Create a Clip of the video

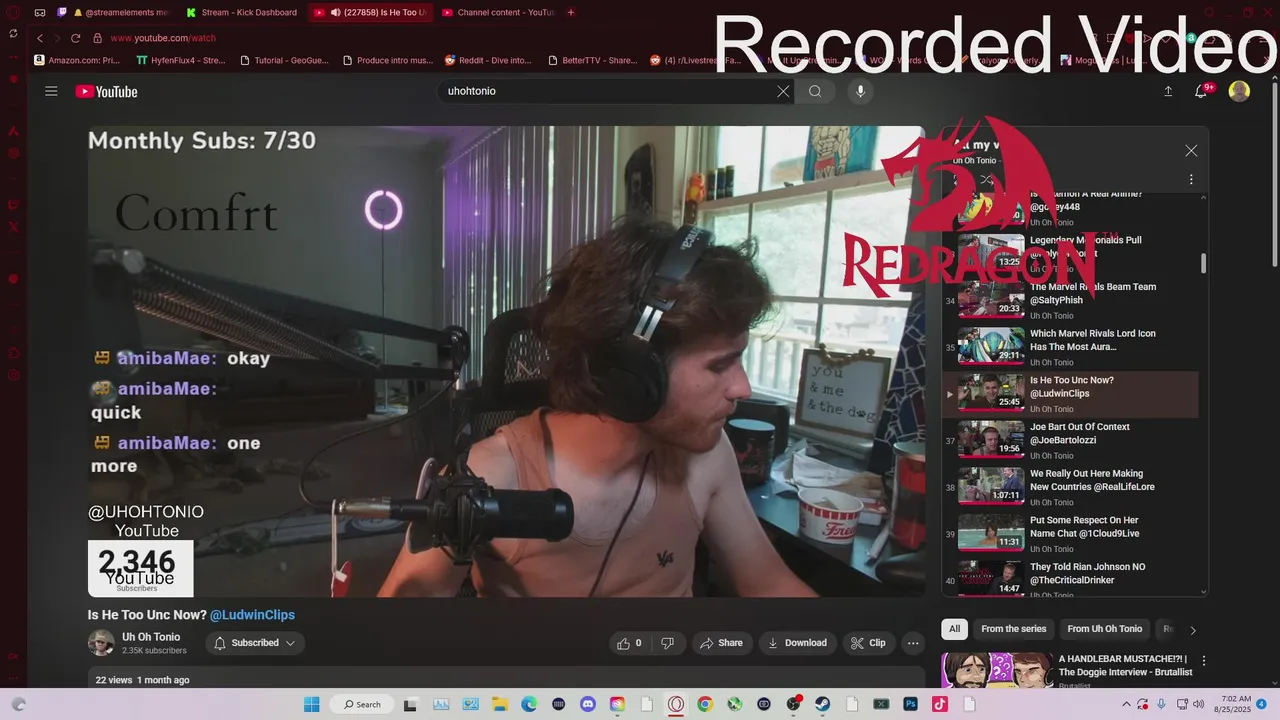(868, 643)
